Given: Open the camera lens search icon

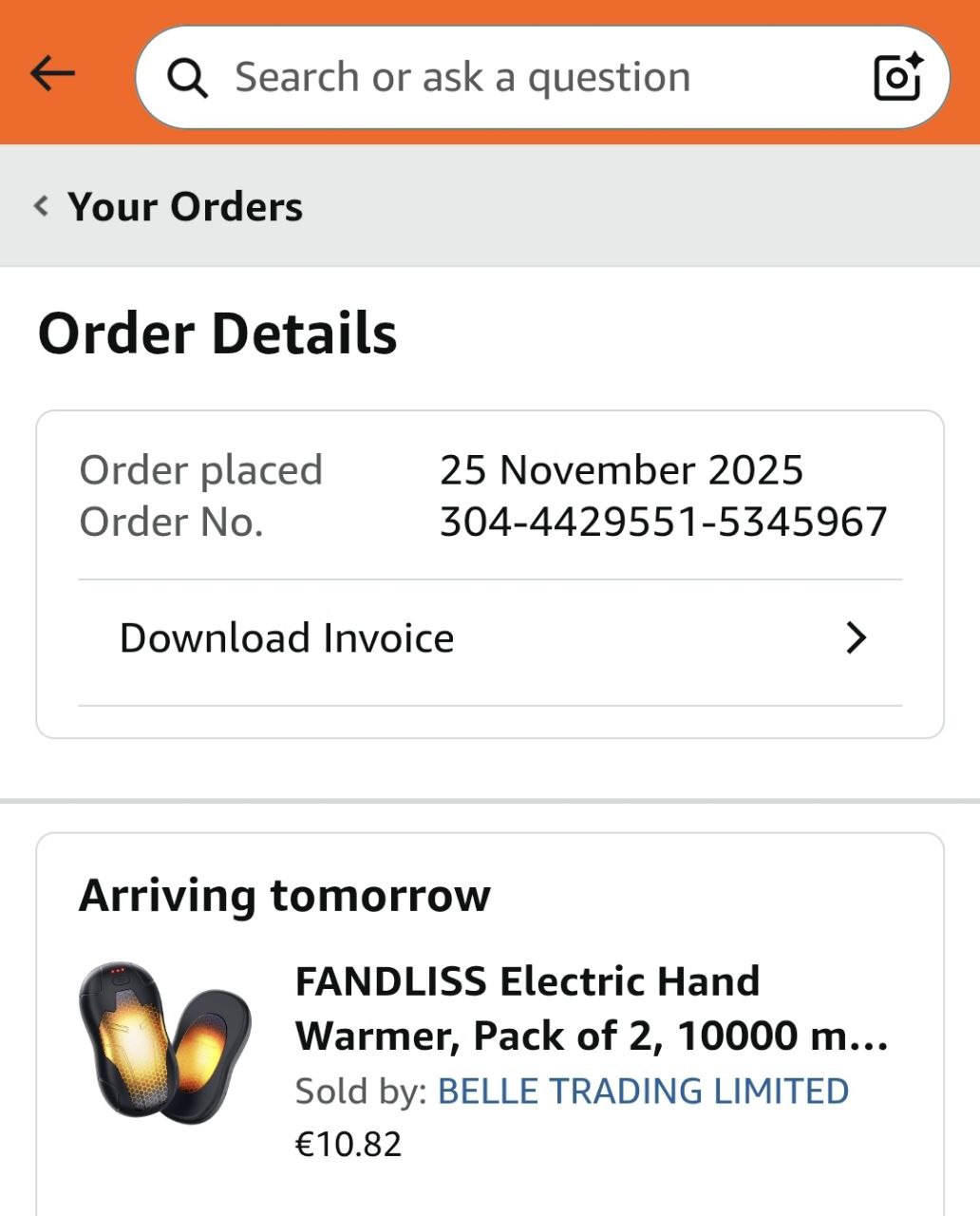Looking at the screenshot, I should tap(897, 76).
